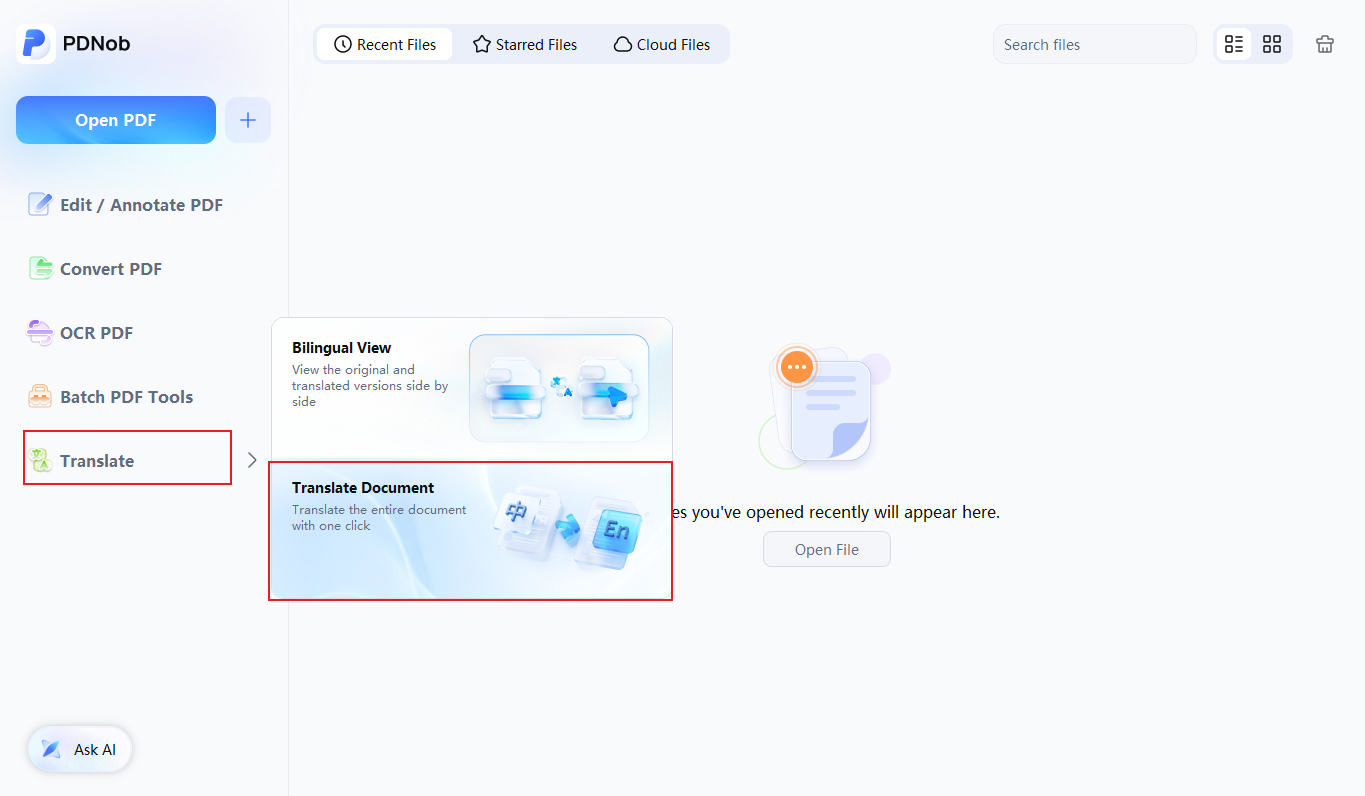Launch the Ask AI assistant
The image size is (1365, 796).
pyautogui.click(x=80, y=749)
